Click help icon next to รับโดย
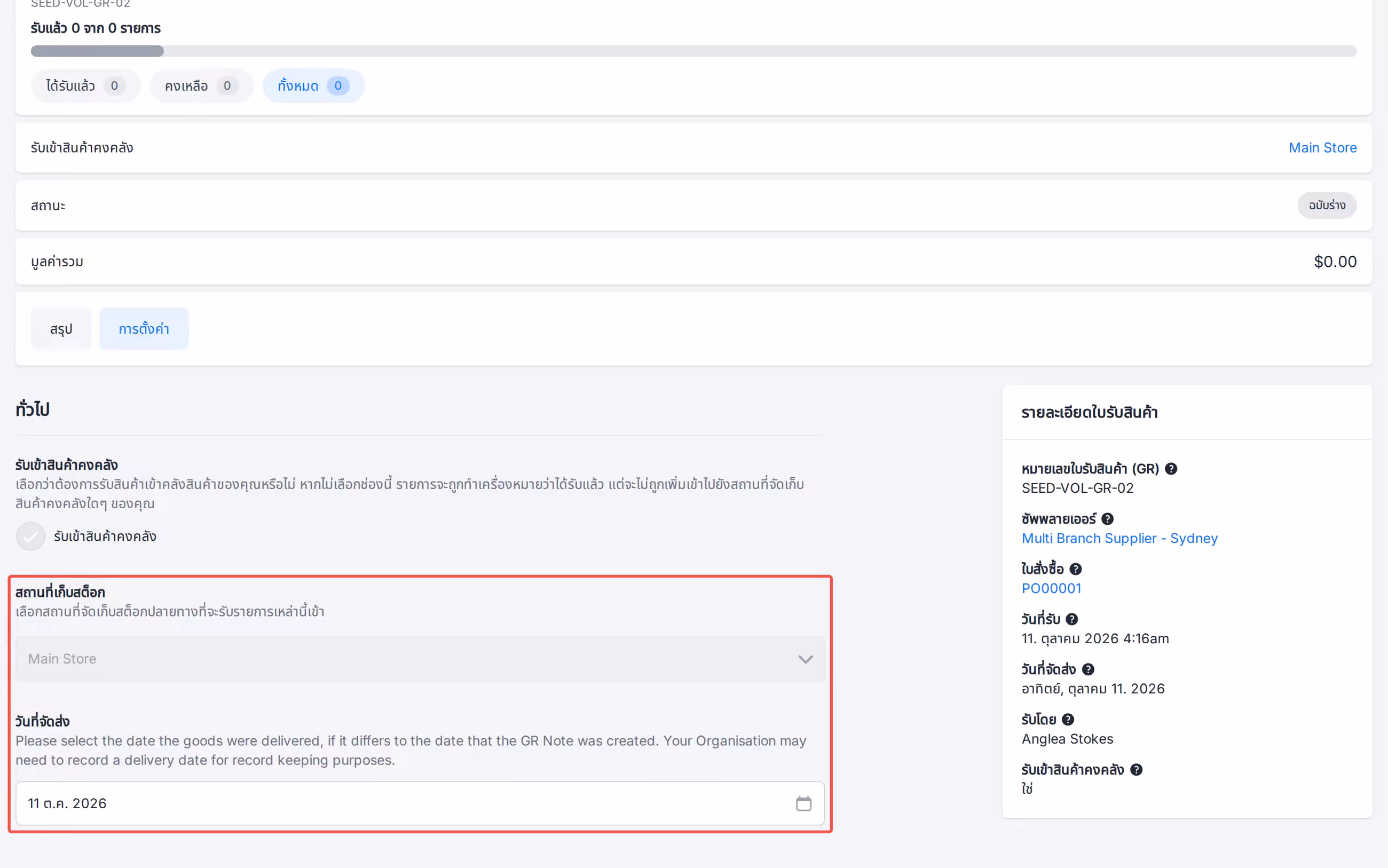 pos(1068,720)
